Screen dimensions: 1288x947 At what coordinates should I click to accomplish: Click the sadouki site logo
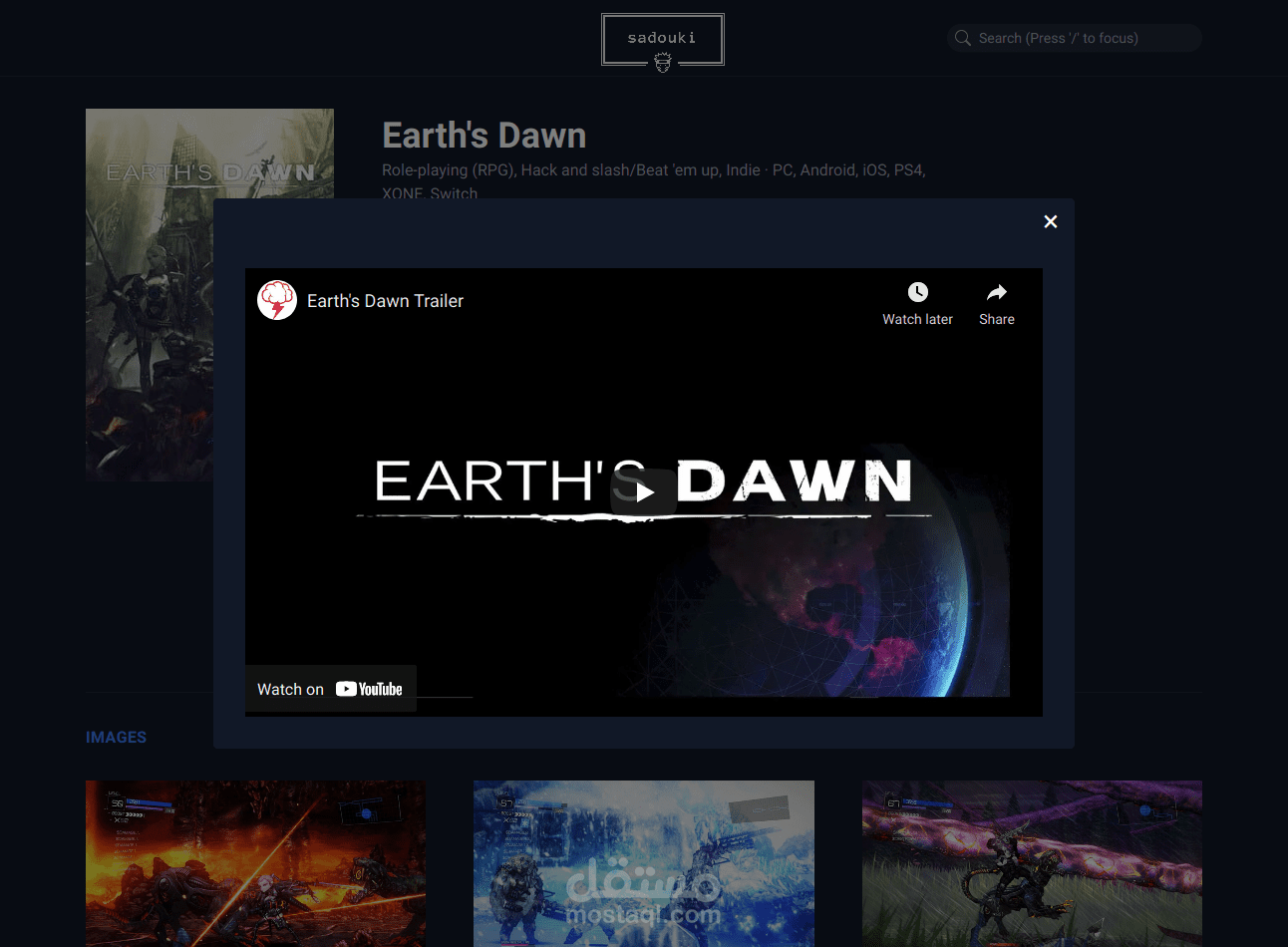point(663,42)
